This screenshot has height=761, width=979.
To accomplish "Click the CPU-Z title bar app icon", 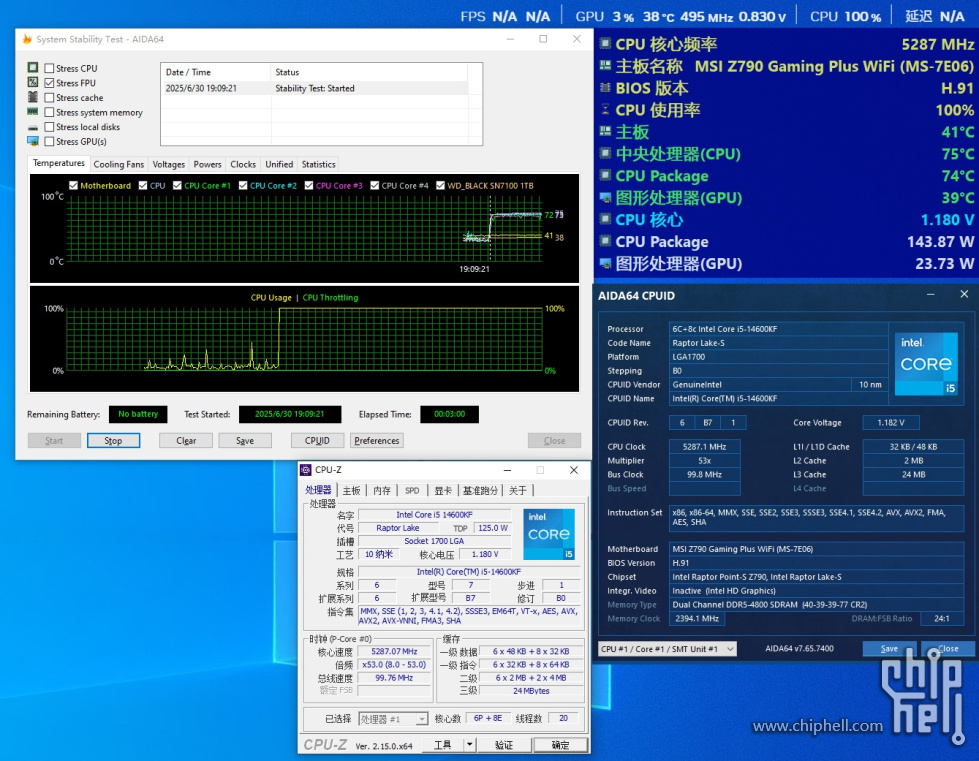I will (x=305, y=469).
